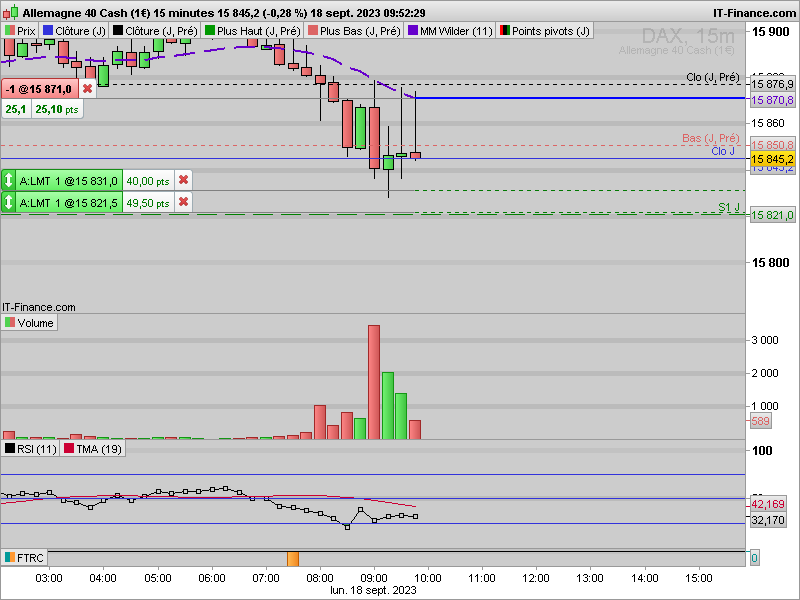Click the 15 850,8 Bas price tag
This screenshot has height=600, width=800.
(772, 145)
